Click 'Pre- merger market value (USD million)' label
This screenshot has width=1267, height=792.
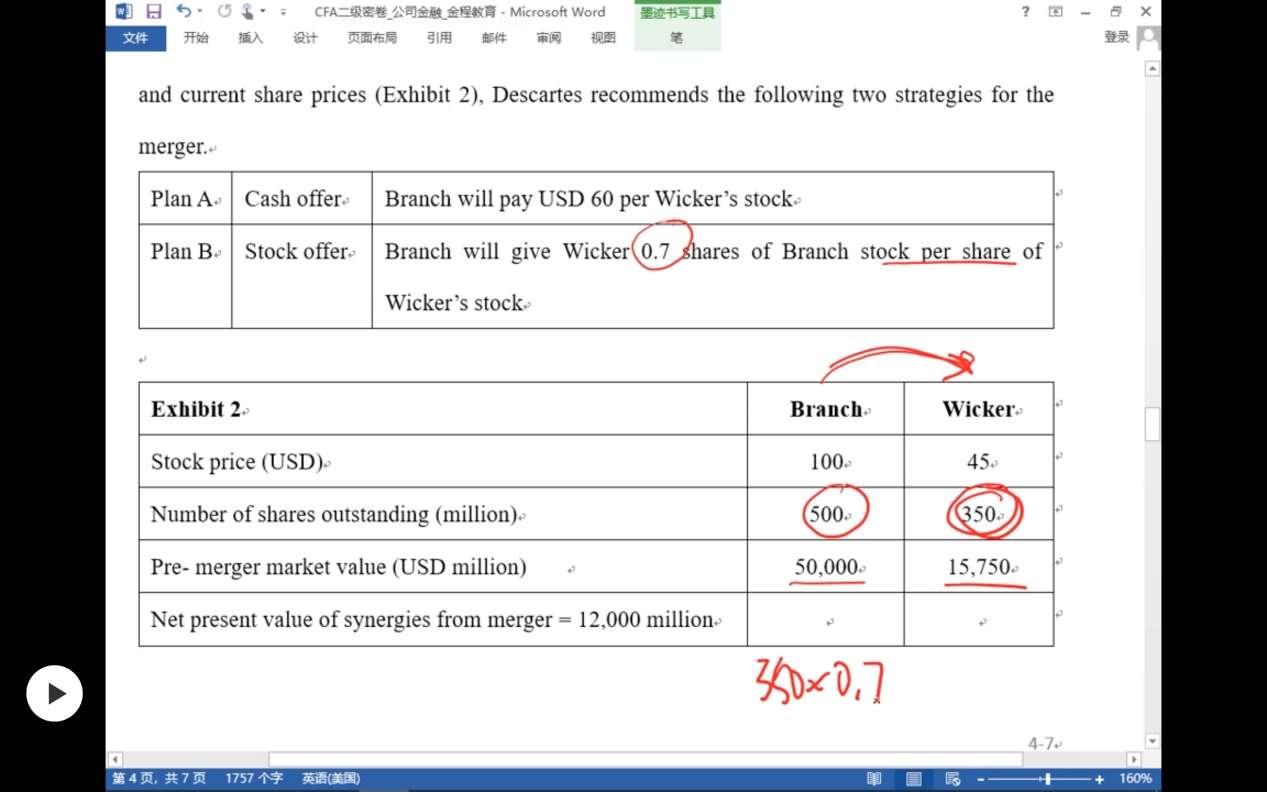coord(338,567)
